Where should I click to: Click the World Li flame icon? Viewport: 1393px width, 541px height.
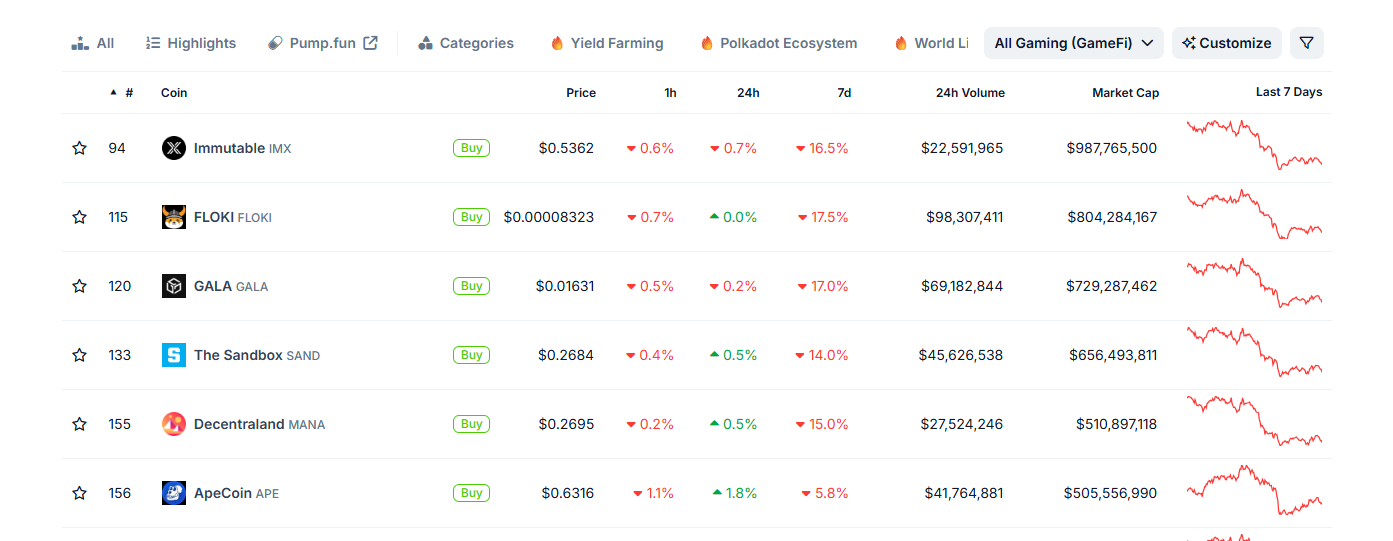click(901, 43)
